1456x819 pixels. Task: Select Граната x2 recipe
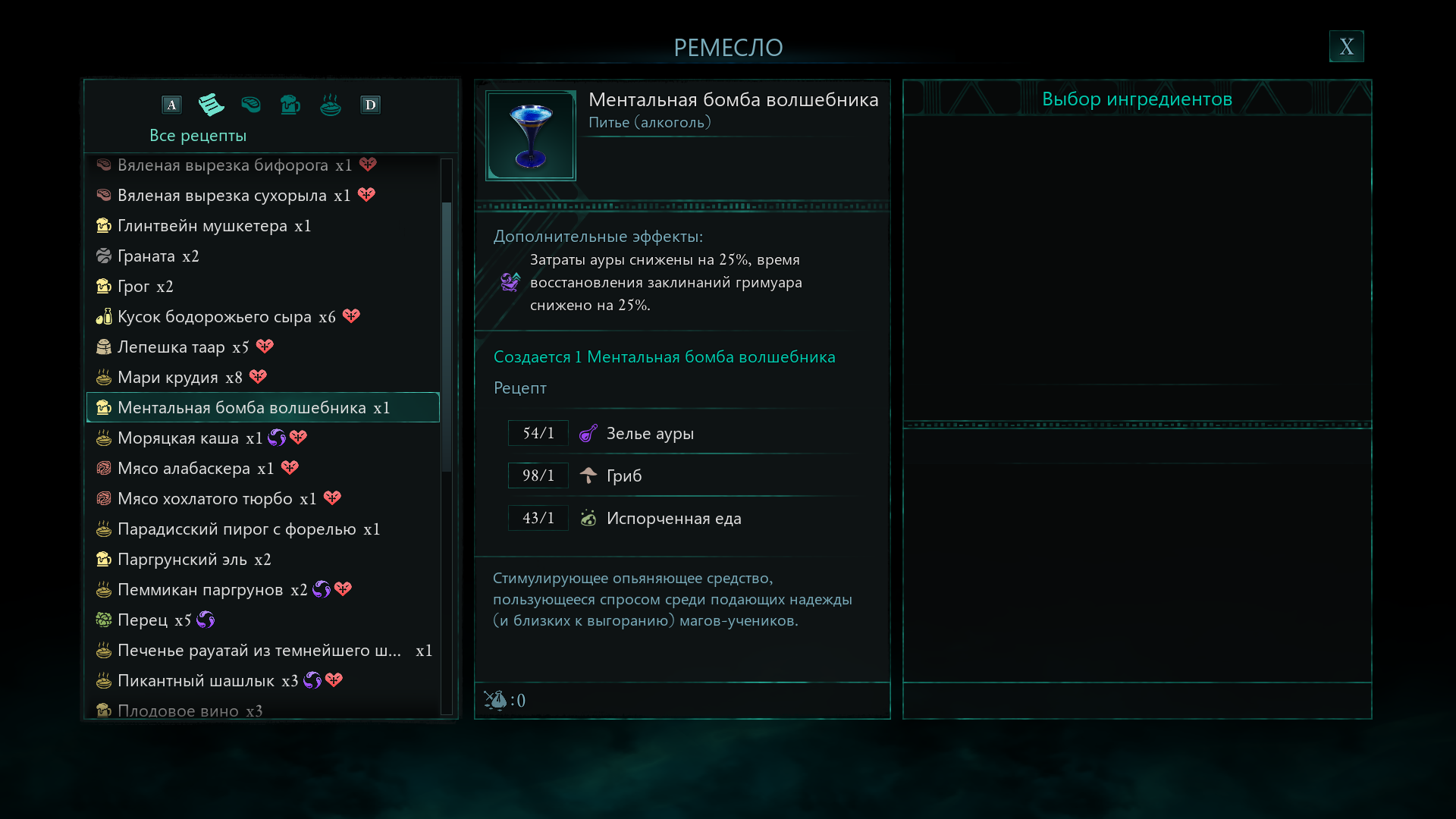point(263,256)
